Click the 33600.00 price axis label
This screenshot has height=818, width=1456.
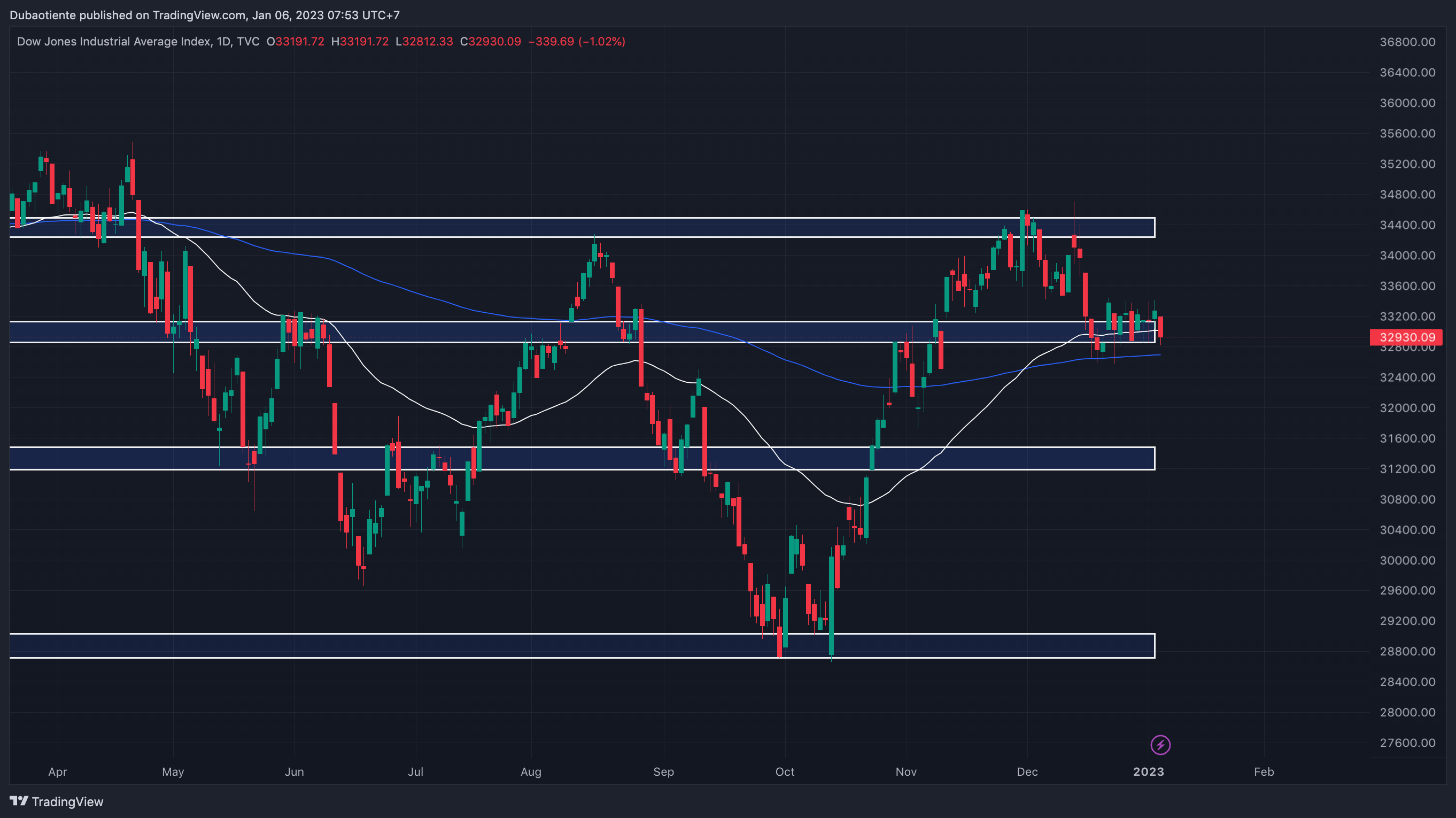pos(1407,286)
